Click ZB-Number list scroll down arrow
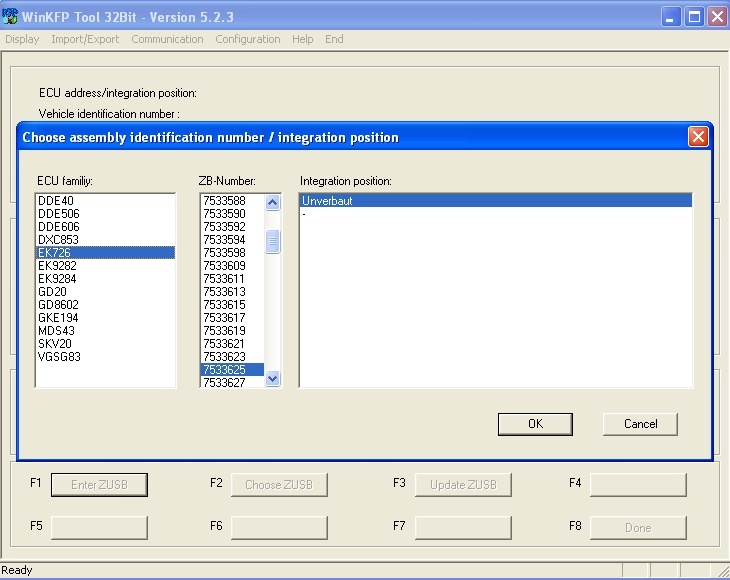This screenshot has height=580, width=730. (272, 378)
